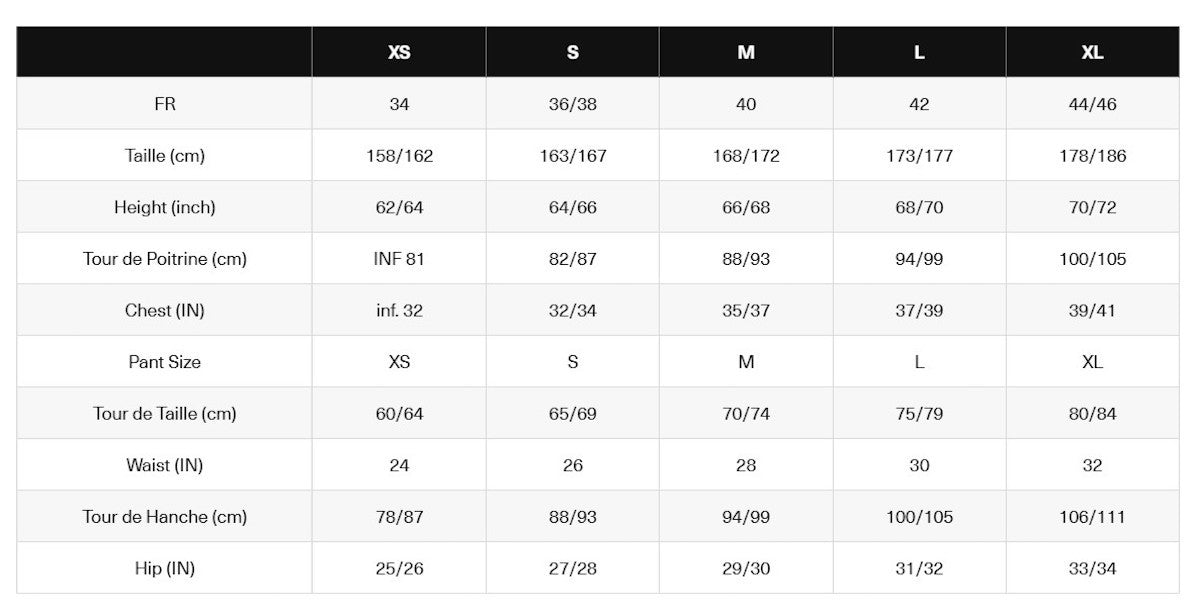
Task: Click the 'Chest (IN)' row label
Action: (x=165, y=310)
